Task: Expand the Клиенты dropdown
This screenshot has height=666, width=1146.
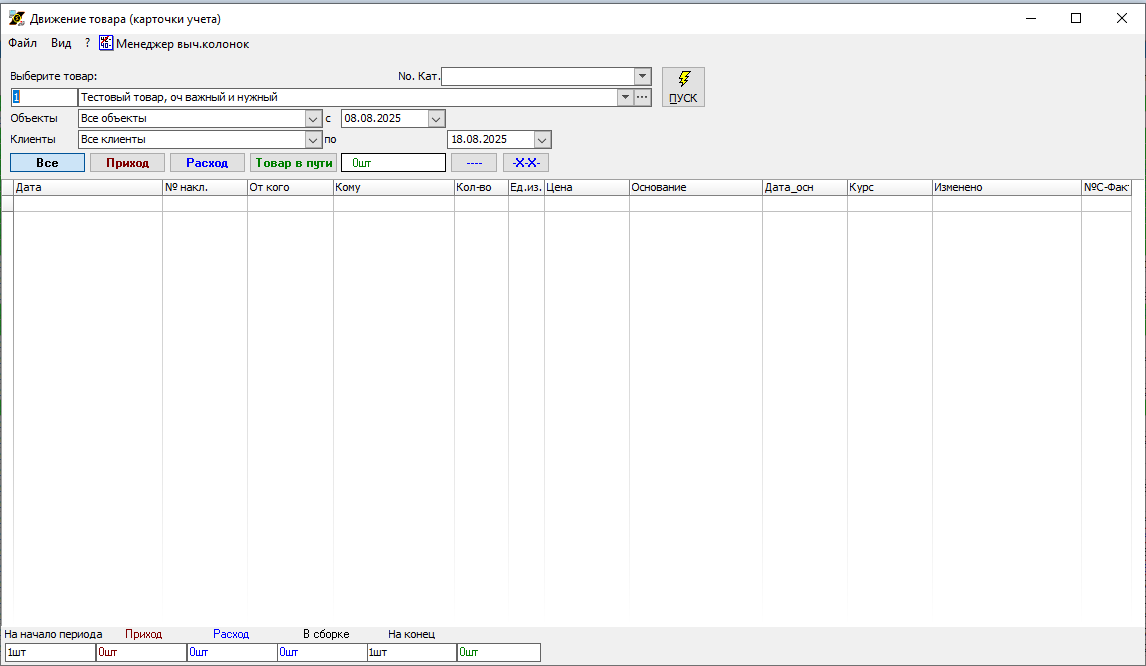Action: (312, 140)
